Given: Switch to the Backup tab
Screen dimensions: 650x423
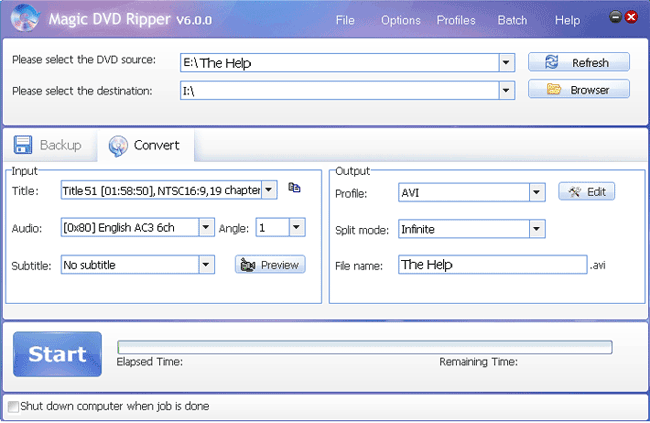Looking at the screenshot, I should [49, 145].
